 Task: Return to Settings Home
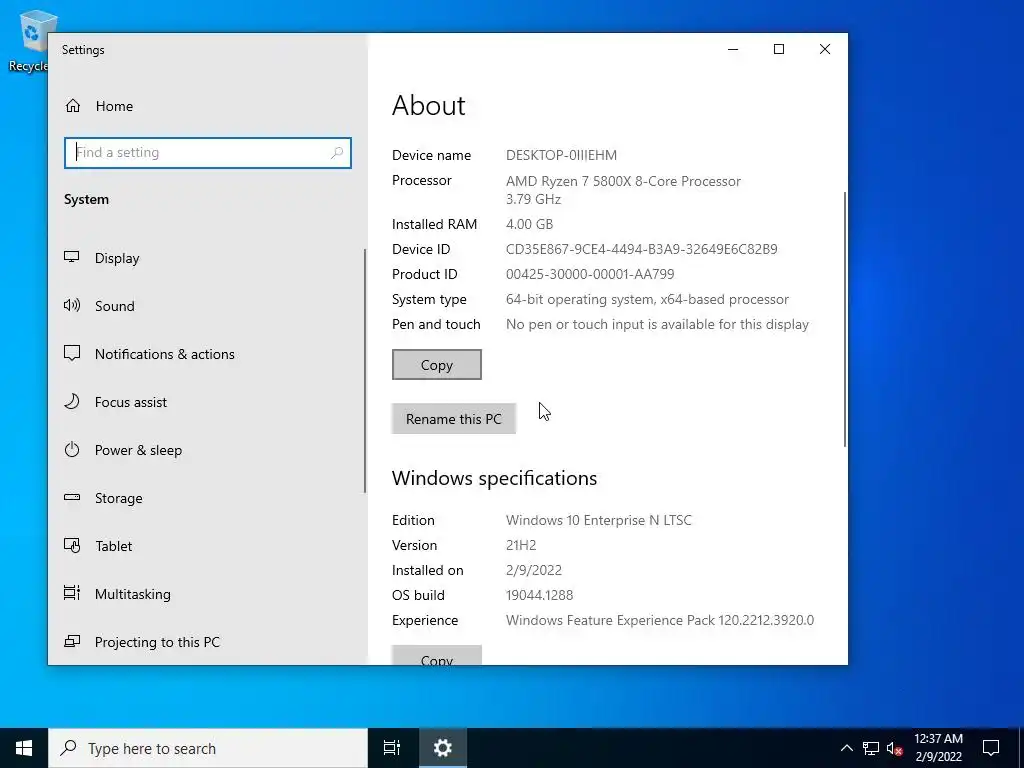206,106
